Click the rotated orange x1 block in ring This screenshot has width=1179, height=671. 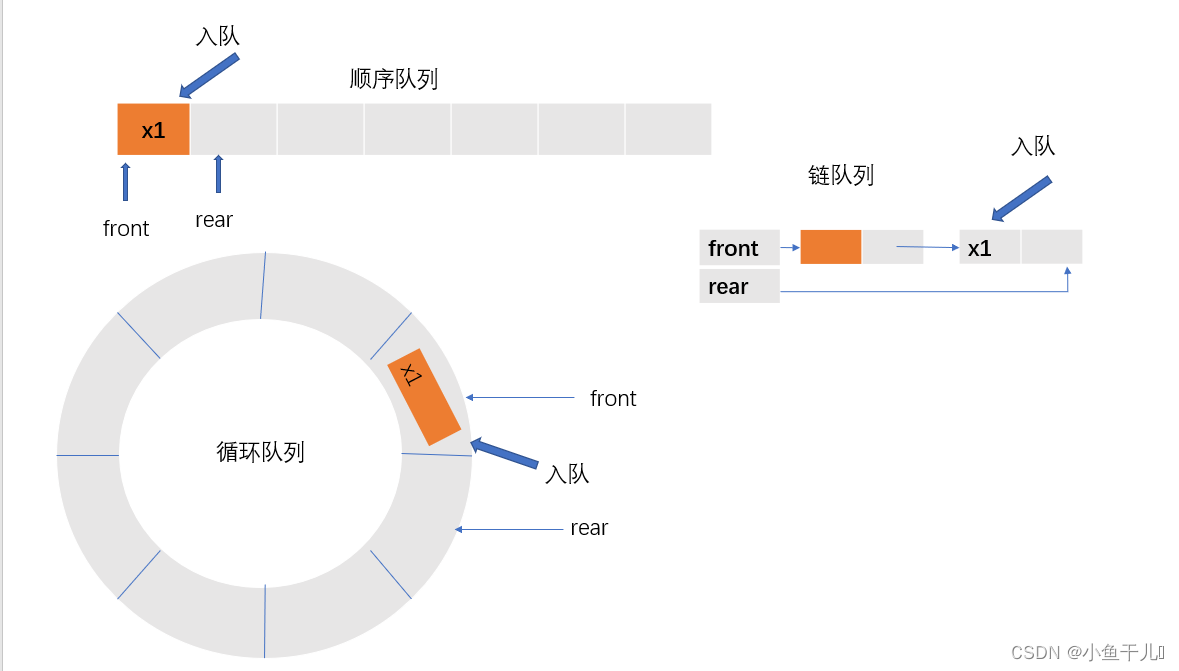(x=424, y=397)
